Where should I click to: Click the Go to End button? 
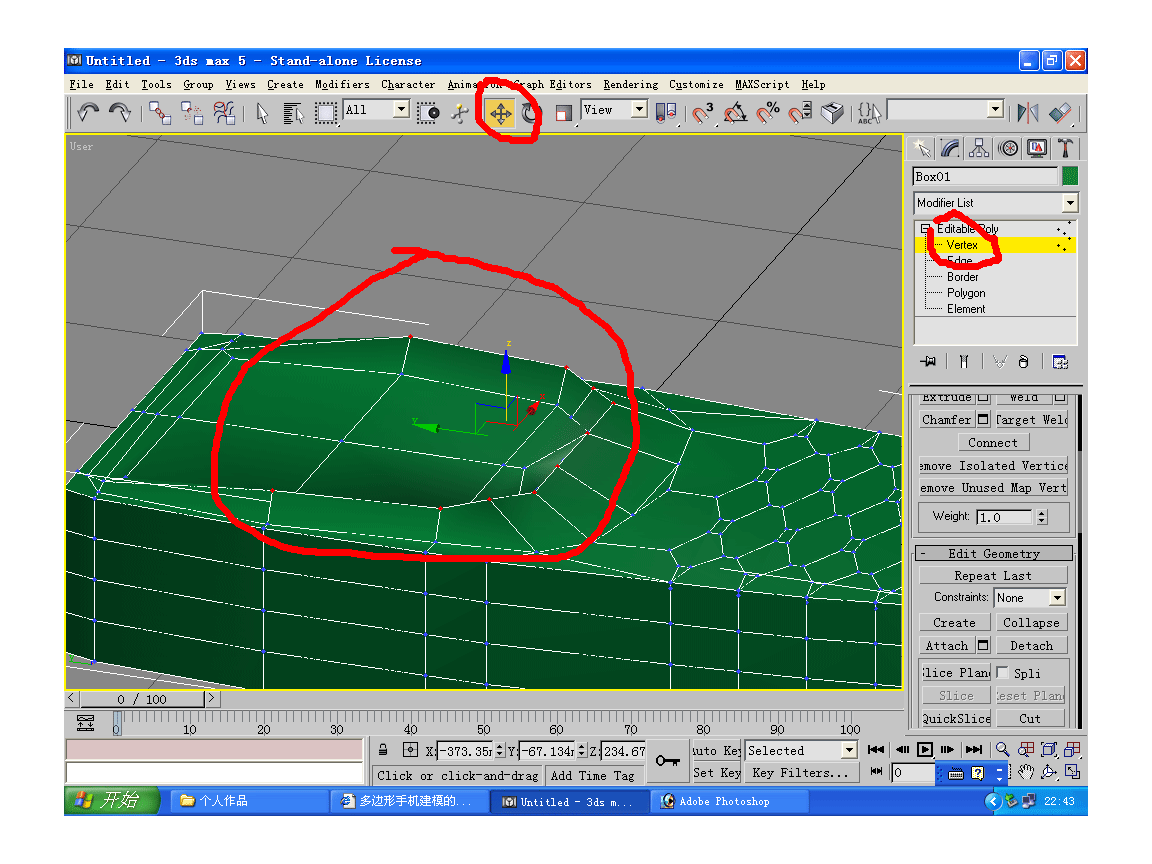974,749
